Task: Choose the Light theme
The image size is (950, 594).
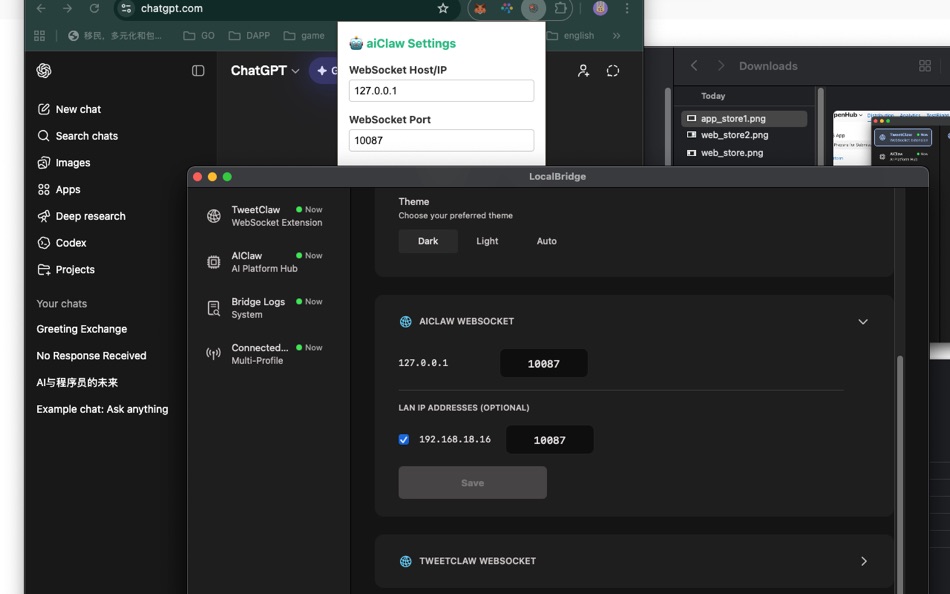Action: (487, 241)
